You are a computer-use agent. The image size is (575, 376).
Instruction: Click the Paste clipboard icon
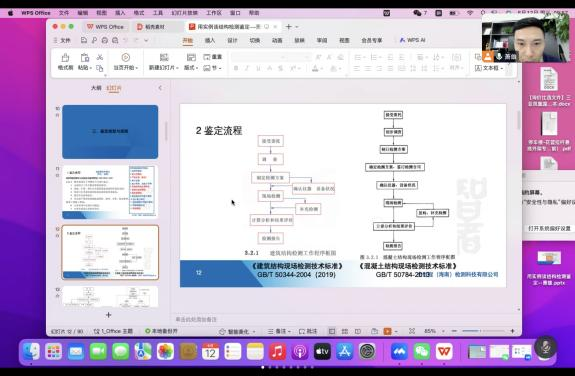click(85, 58)
